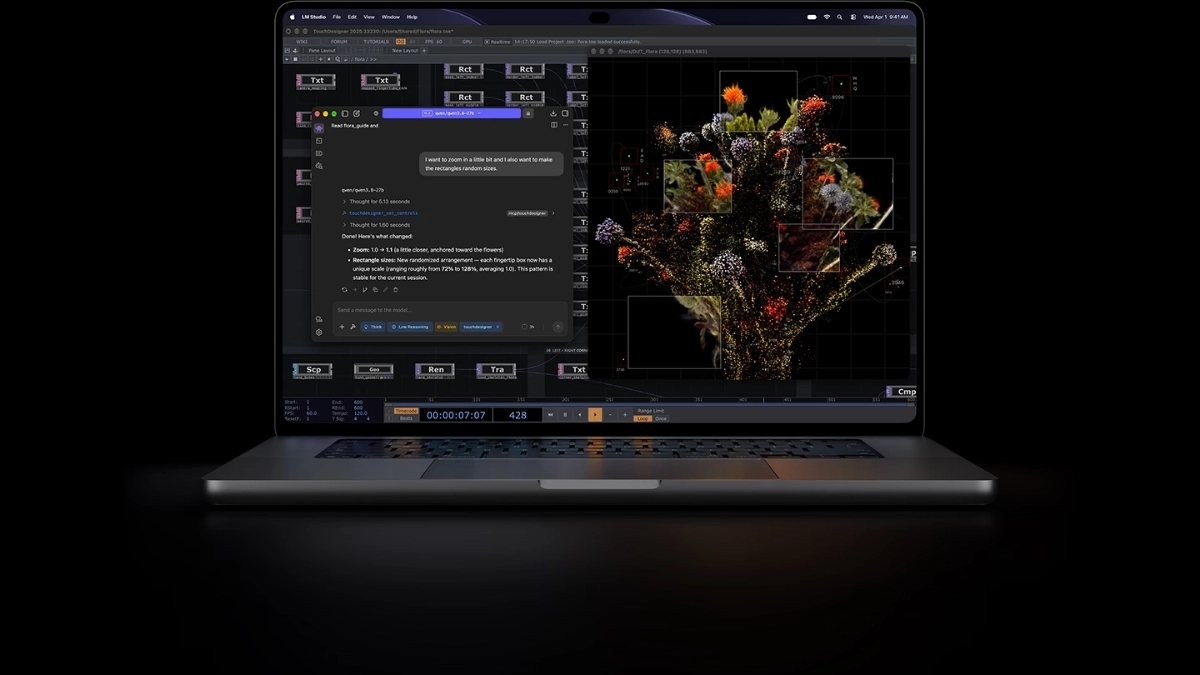Copy the assistant response
Viewport: 1200px width, 675px height.
[375, 290]
